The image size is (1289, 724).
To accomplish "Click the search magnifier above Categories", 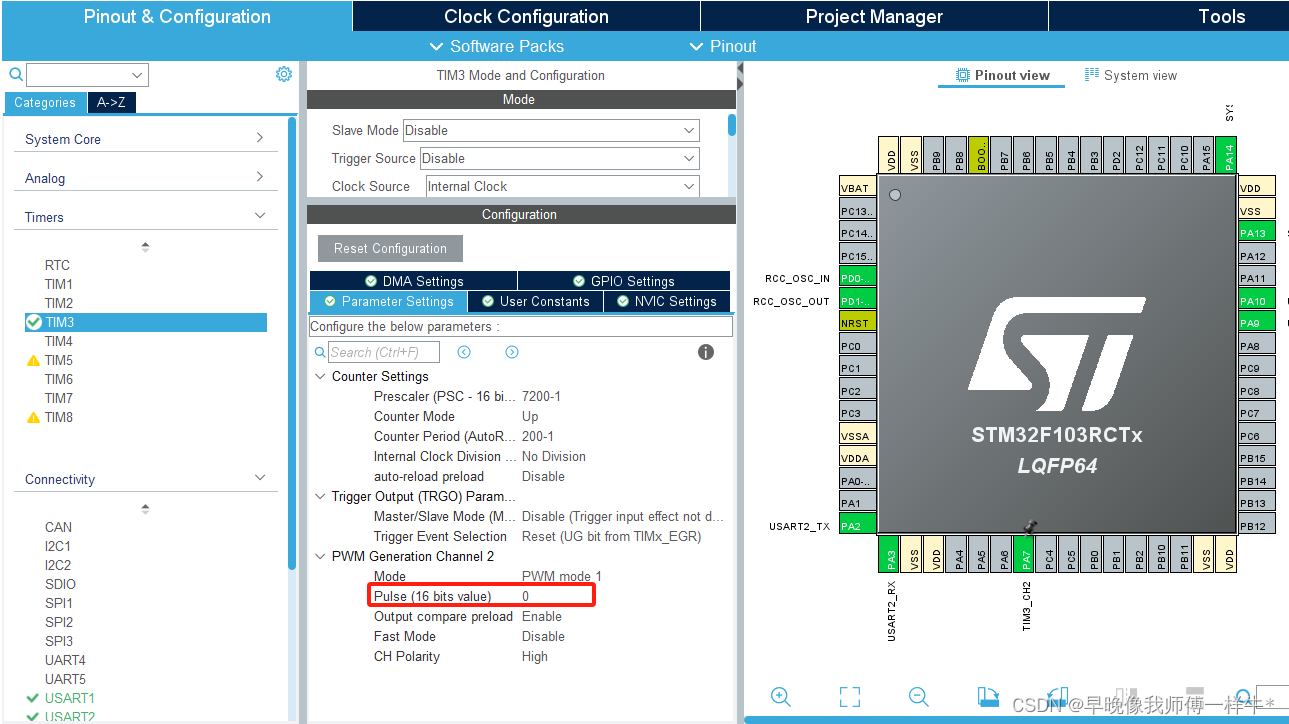I will click(16, 74).
